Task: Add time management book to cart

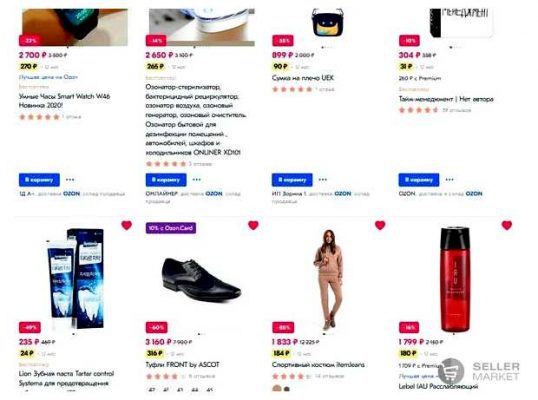Action: [x=419, y=180]
